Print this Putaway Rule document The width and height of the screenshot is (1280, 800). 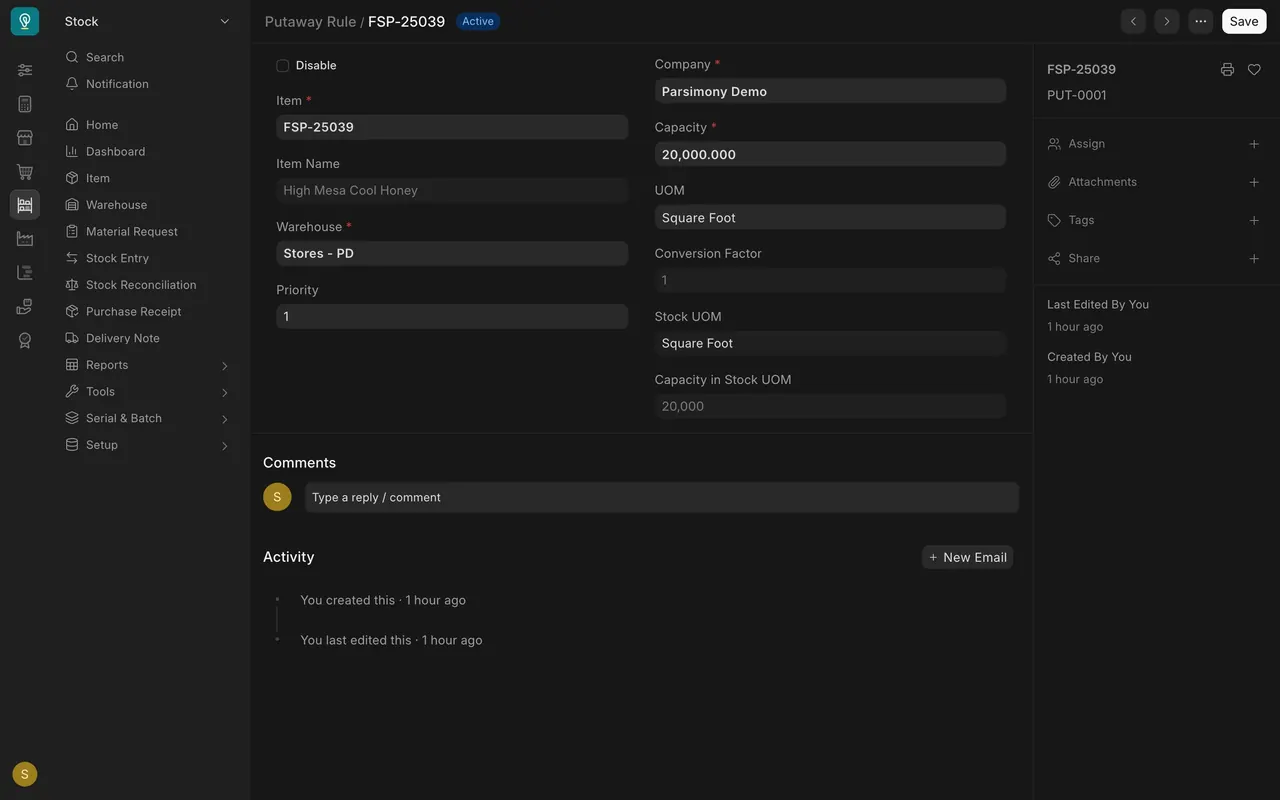pos(1227,70)
